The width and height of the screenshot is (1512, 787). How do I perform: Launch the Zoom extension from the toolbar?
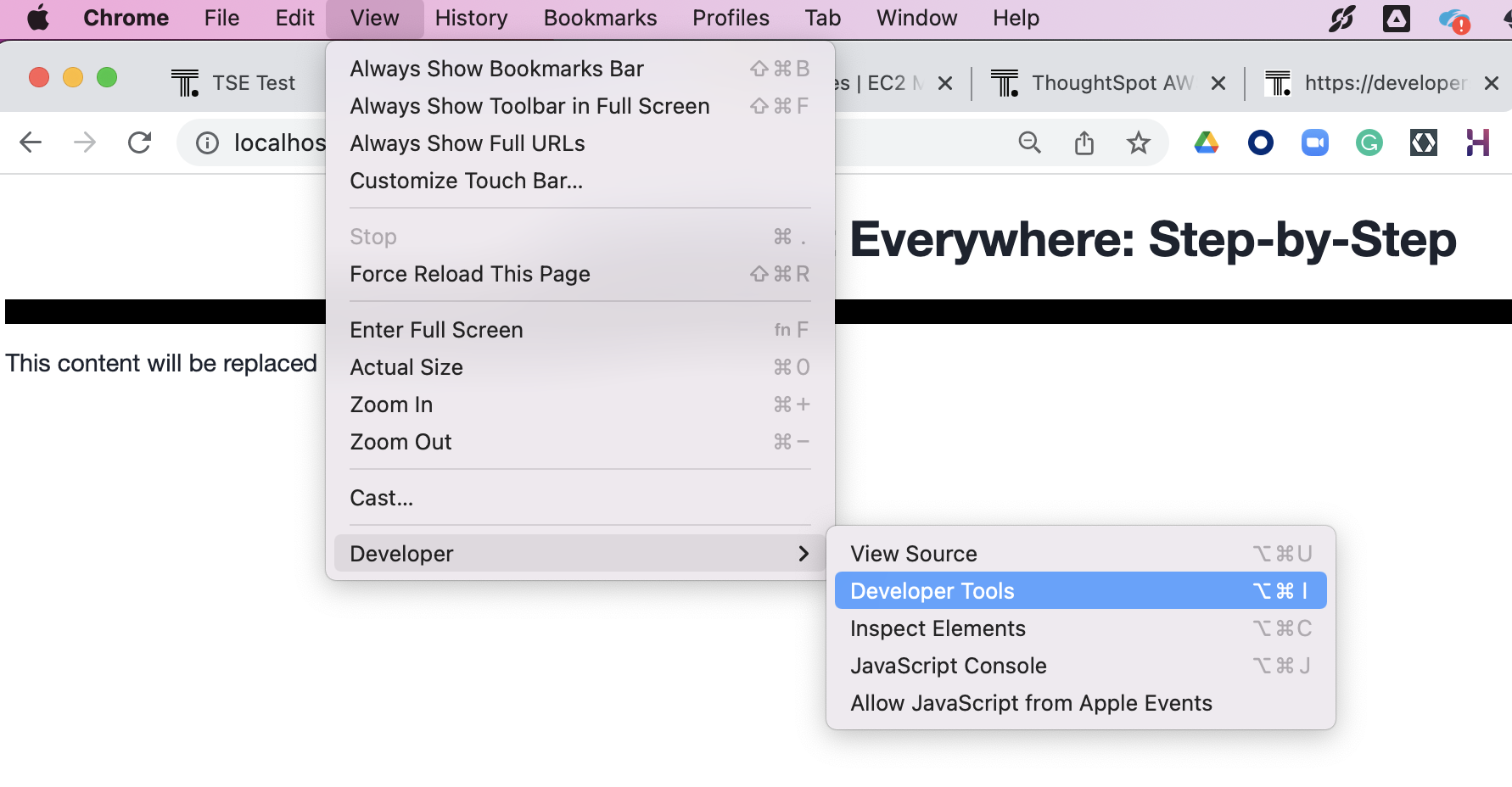[x=1314, y=142]
